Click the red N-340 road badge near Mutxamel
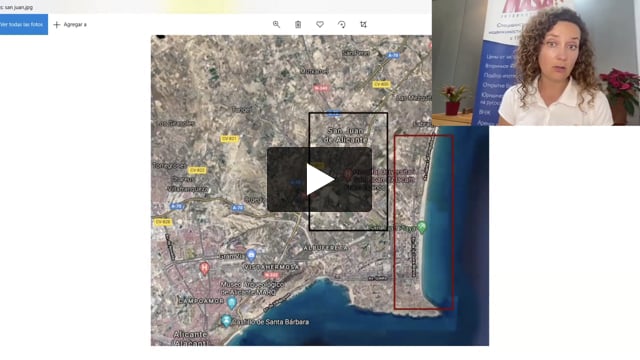This screenshot has width=640, height=360. coord(321,88)
